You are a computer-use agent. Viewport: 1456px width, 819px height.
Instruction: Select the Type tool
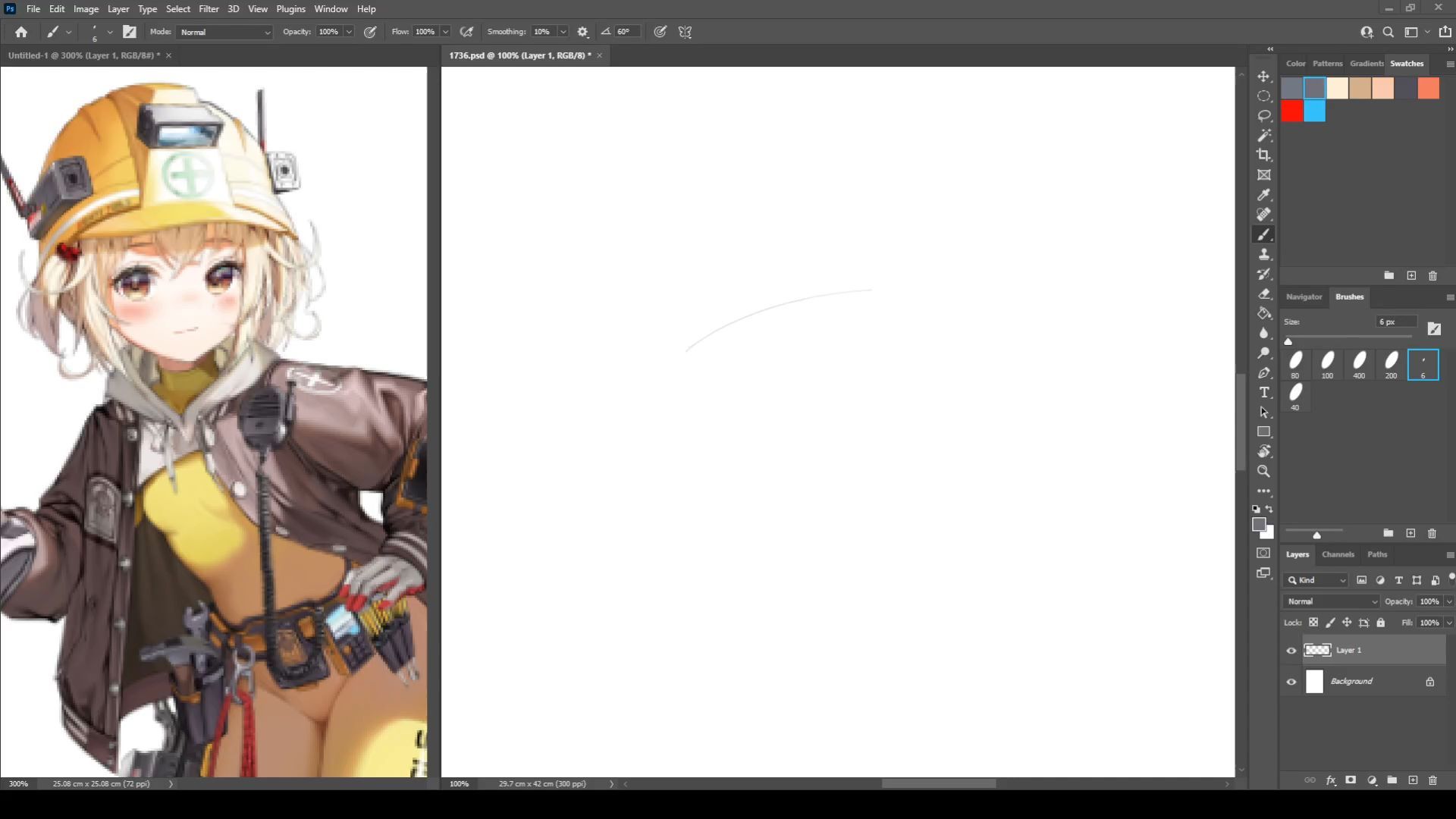(x=1263, y=392)
